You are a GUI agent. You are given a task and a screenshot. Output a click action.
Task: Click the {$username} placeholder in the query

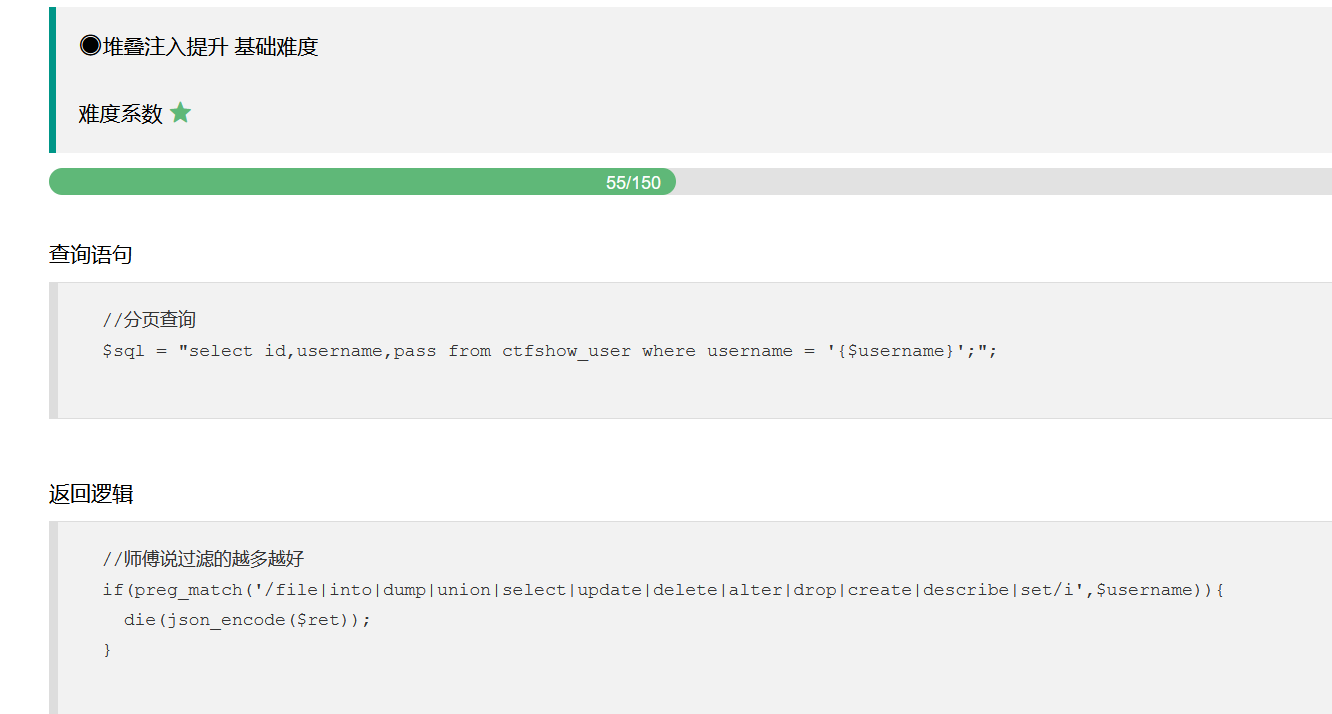click(896, 351)
